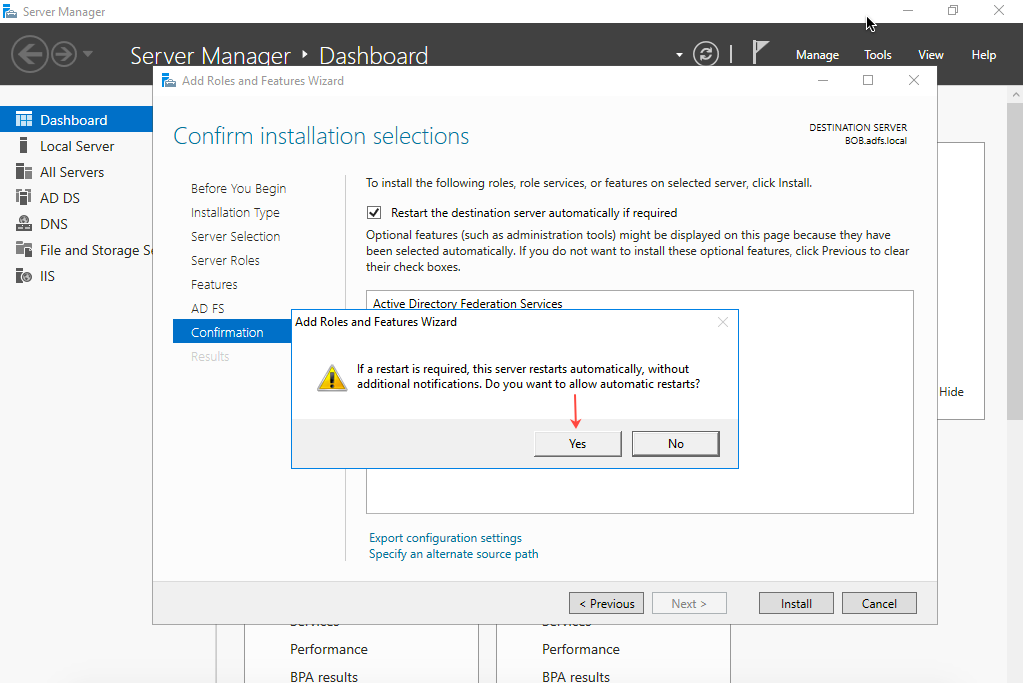Click the Server Manager title bar icon
Screen dimensions: 1023x683
[x=10, y=12]
